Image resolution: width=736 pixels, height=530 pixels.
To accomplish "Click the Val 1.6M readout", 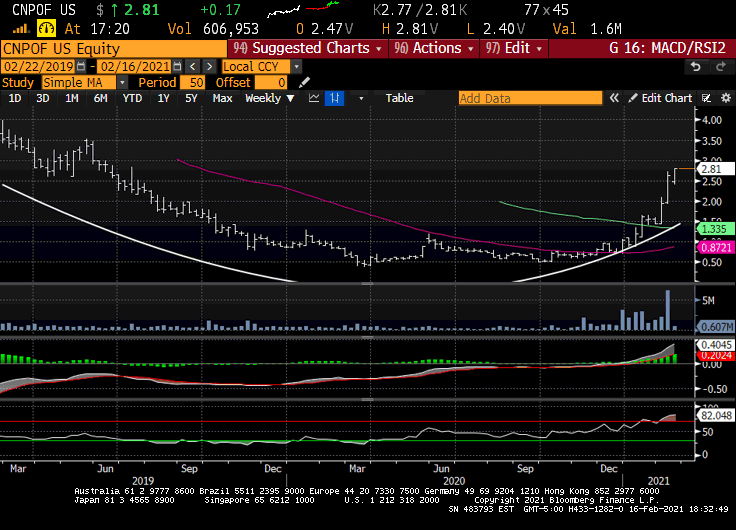I will click(x=587, y=29).
